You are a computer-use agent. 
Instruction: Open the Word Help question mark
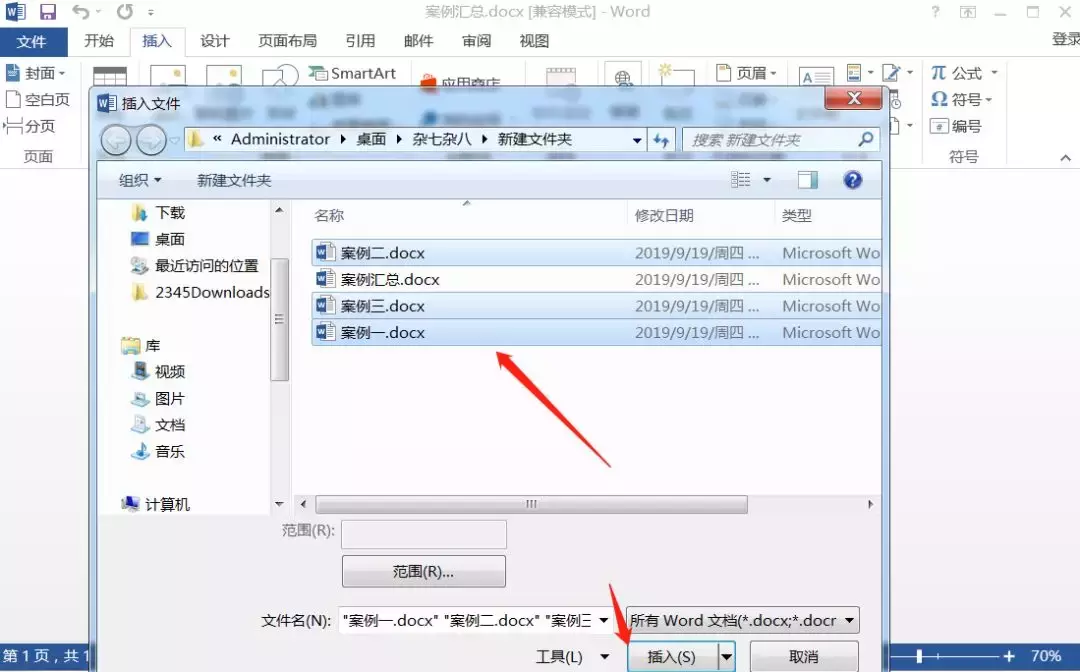(935, 12)
